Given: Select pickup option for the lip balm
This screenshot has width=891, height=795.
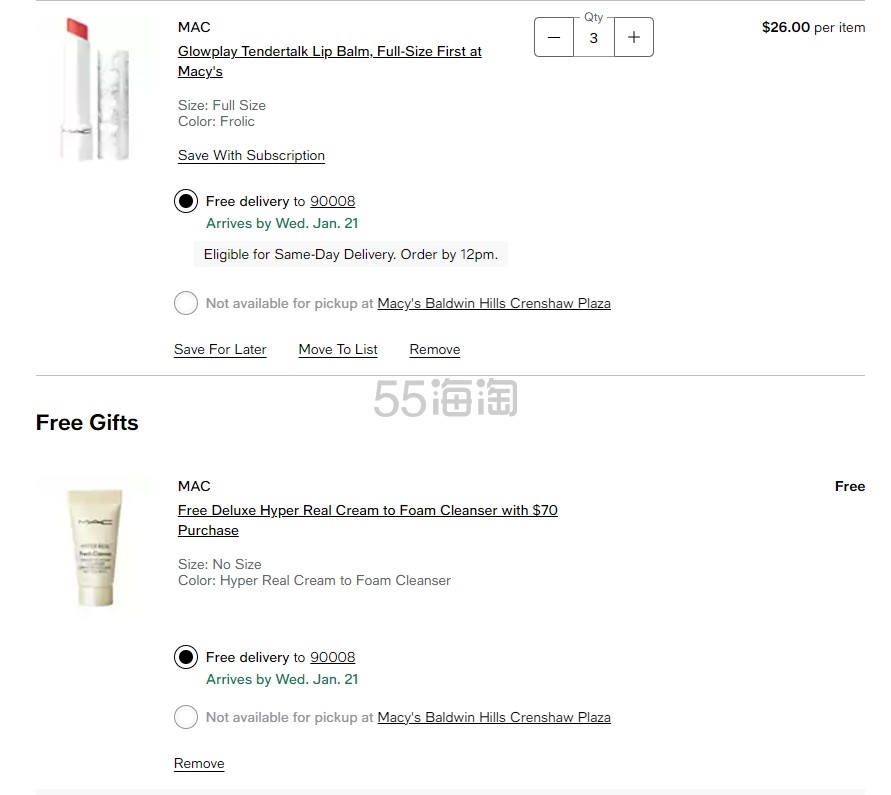Looking at the screenshot, I should point(186,303).
